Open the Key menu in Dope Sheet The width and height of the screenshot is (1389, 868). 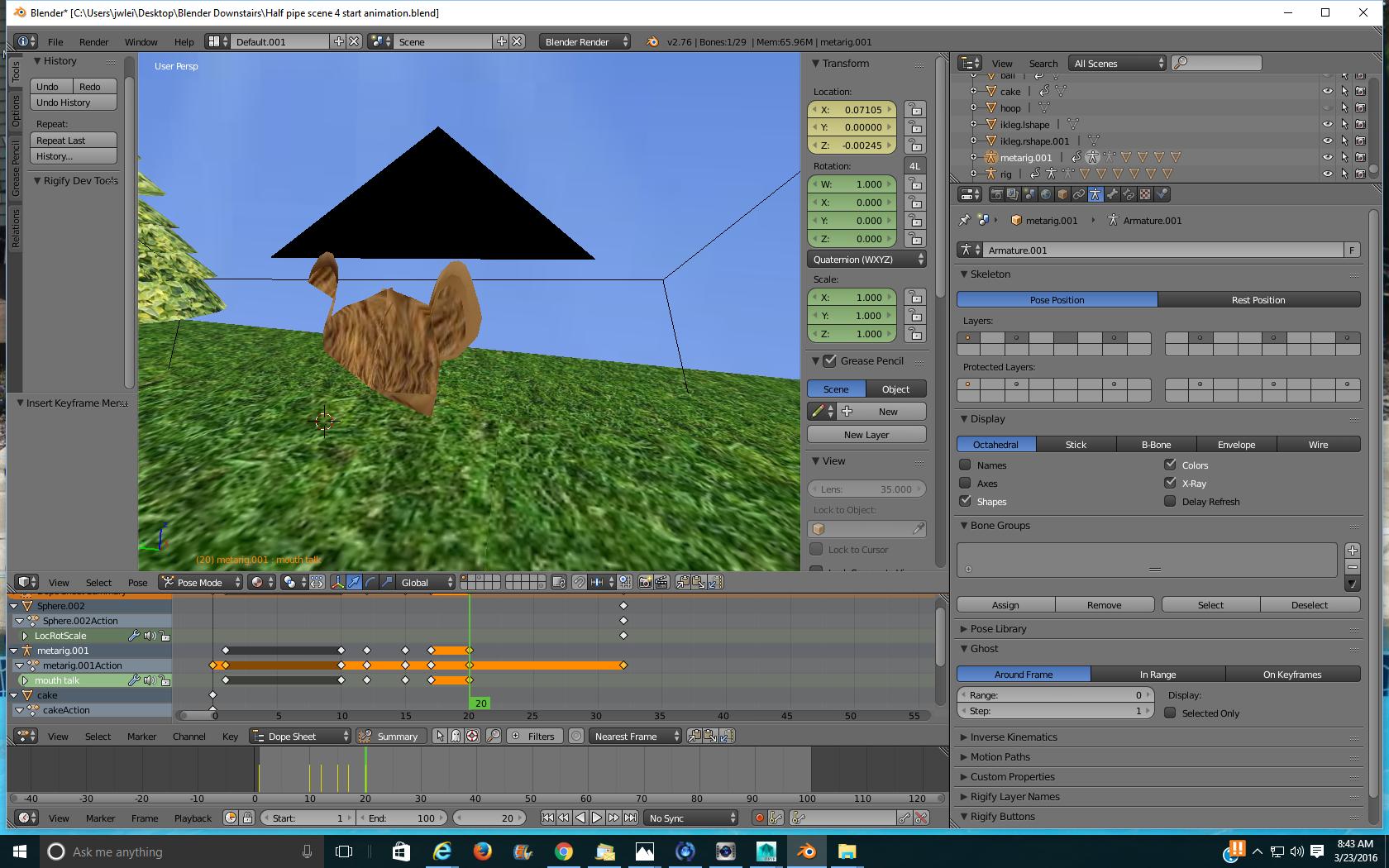[x=230, y=736]
